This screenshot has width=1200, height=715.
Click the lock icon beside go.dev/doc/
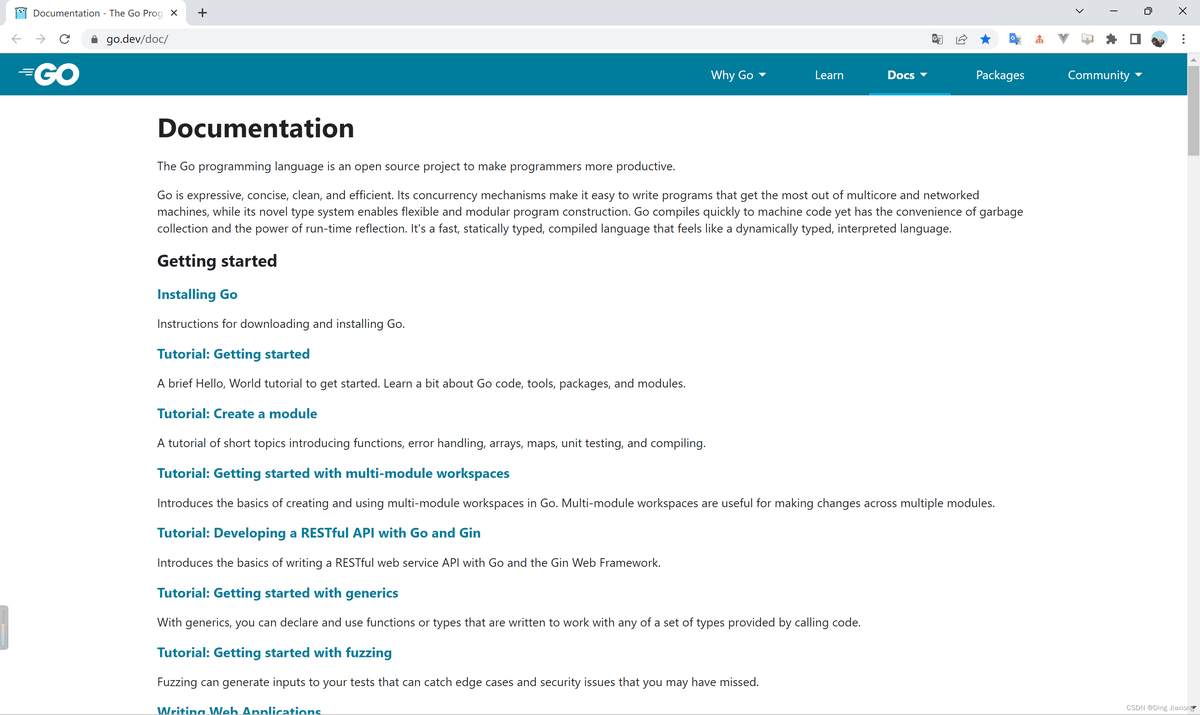pyautogui.click(x=95, y=39)
